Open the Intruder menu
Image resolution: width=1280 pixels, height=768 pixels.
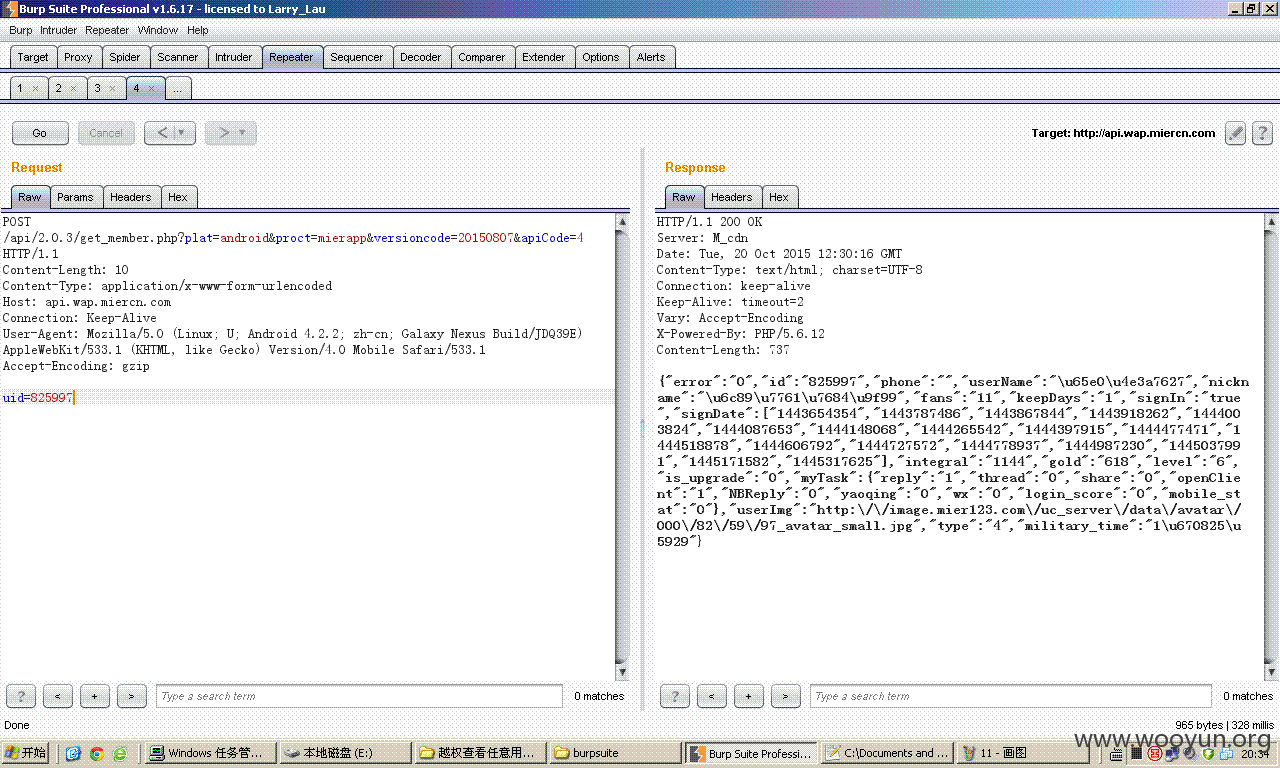point(58,30)
